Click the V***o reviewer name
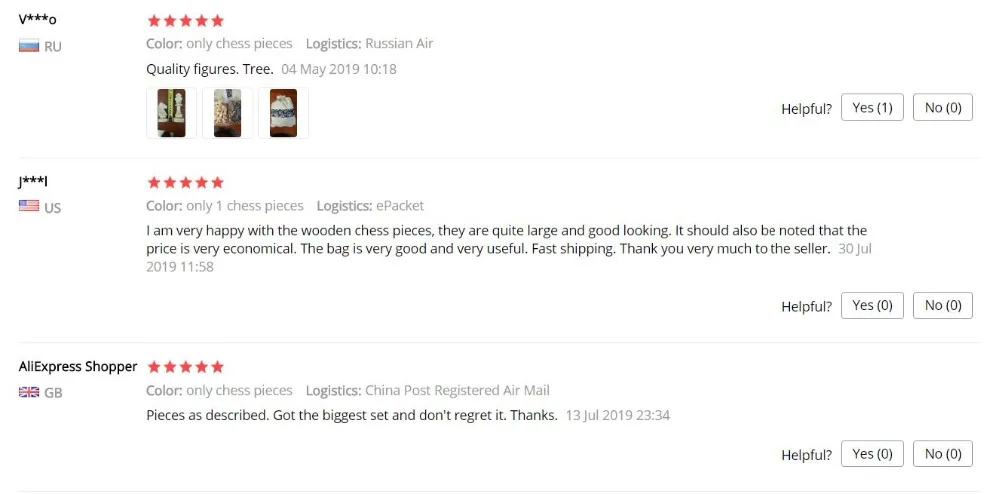The width and height of the screenshot is (1000, 494). [37, 18]
